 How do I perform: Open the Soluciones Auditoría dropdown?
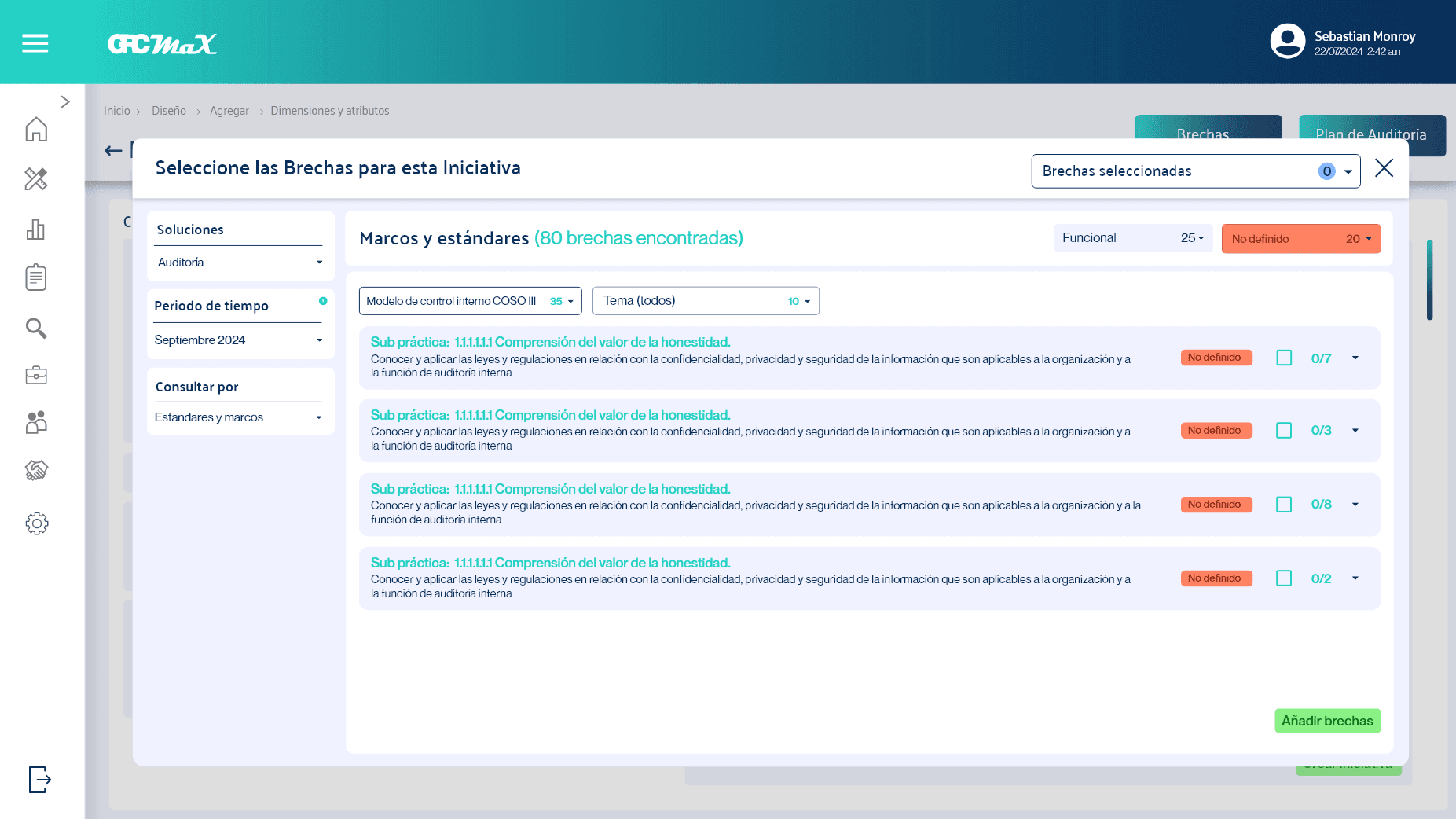pos(240,263)
